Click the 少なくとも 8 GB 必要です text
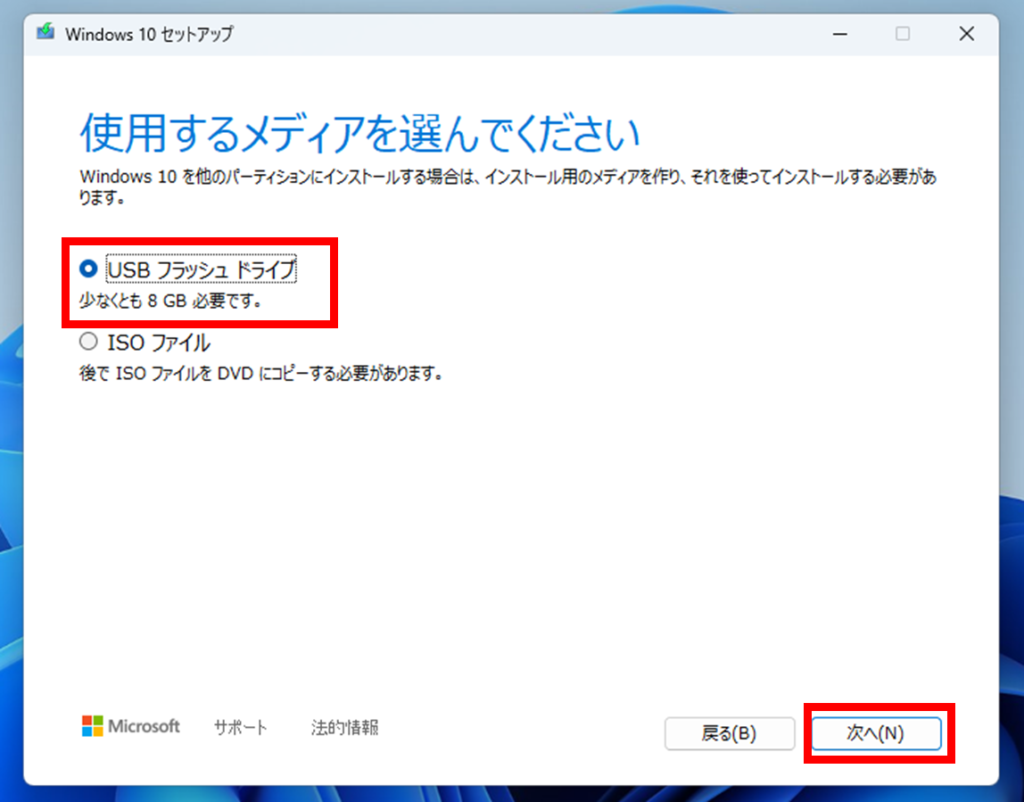The image size is (1024, 802). coord(171,301)
